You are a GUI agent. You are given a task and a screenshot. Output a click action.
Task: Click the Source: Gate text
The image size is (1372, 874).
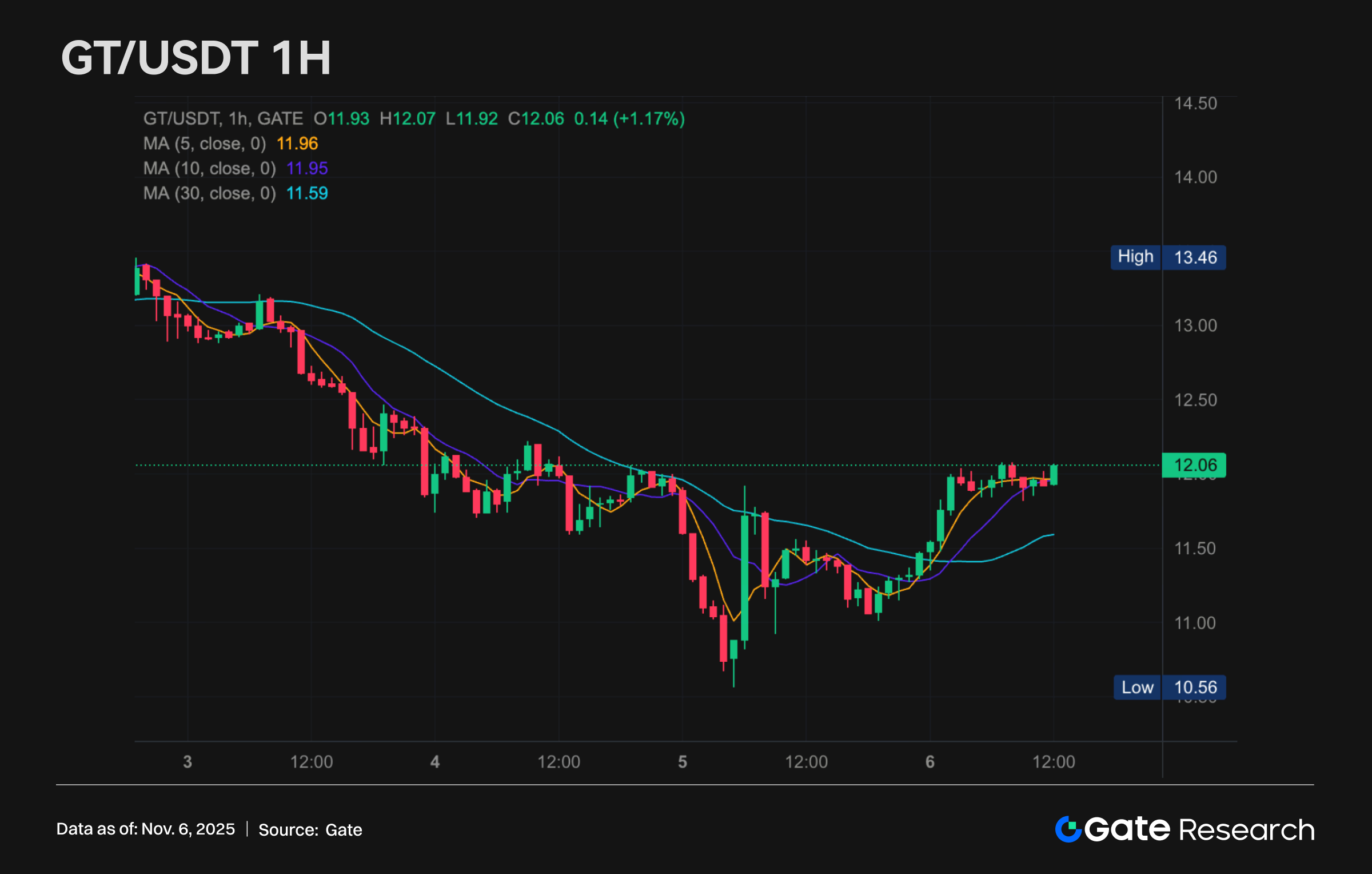tap(310, 830)
